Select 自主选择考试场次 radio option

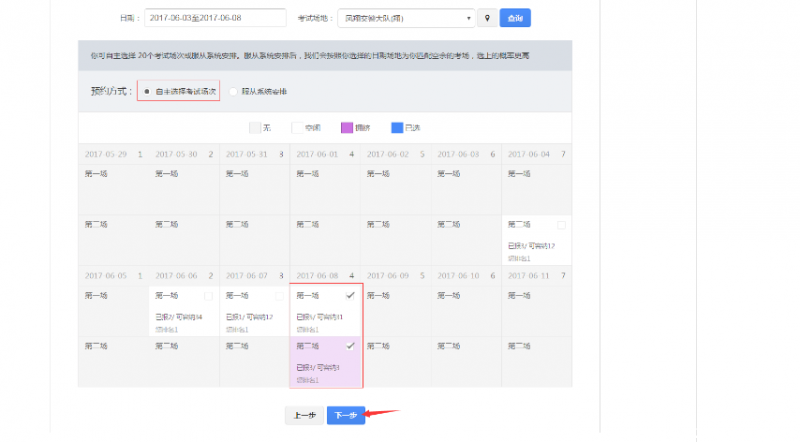tap(147, 91)
